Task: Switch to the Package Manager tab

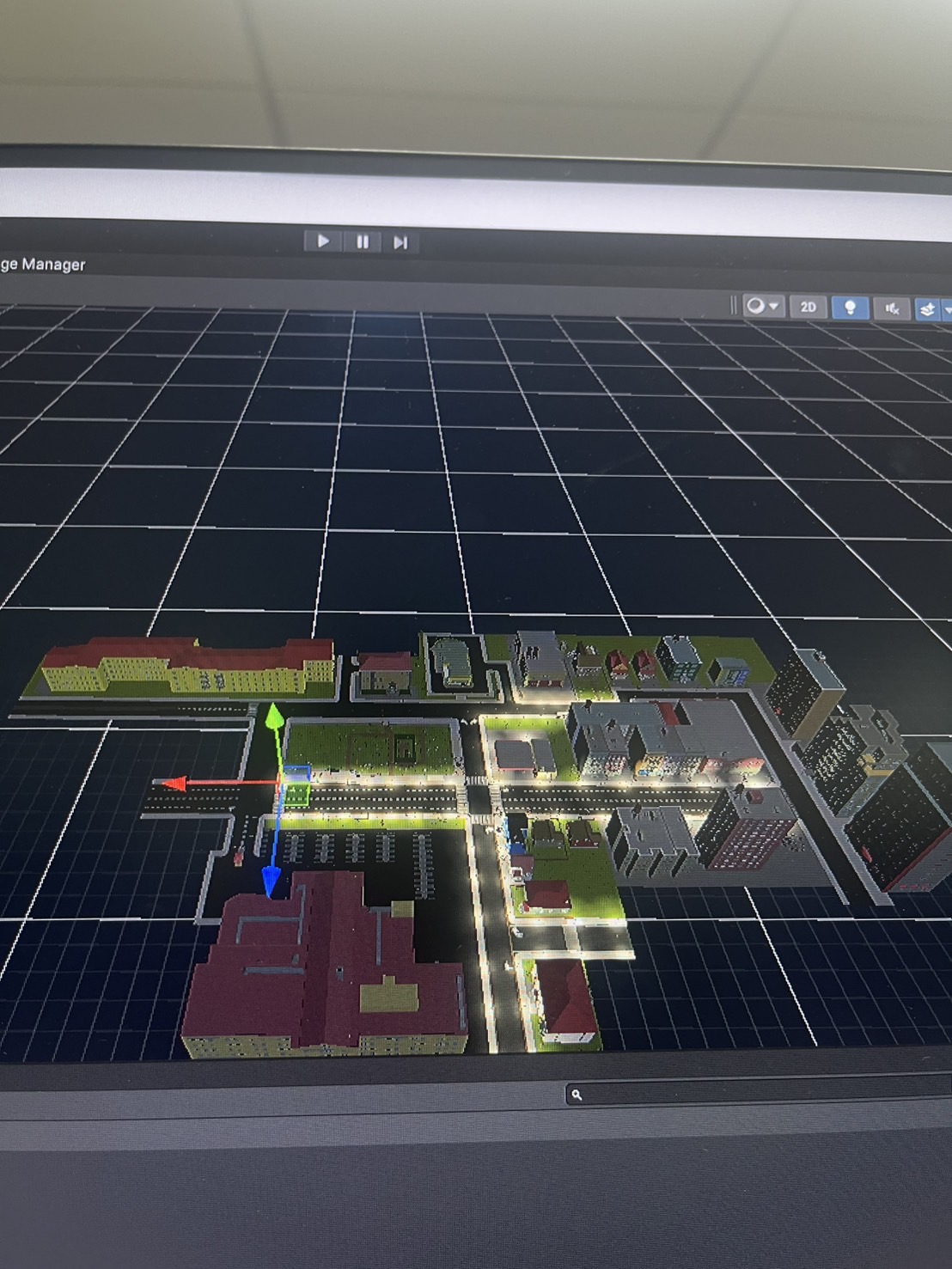Action: [43, 265]
